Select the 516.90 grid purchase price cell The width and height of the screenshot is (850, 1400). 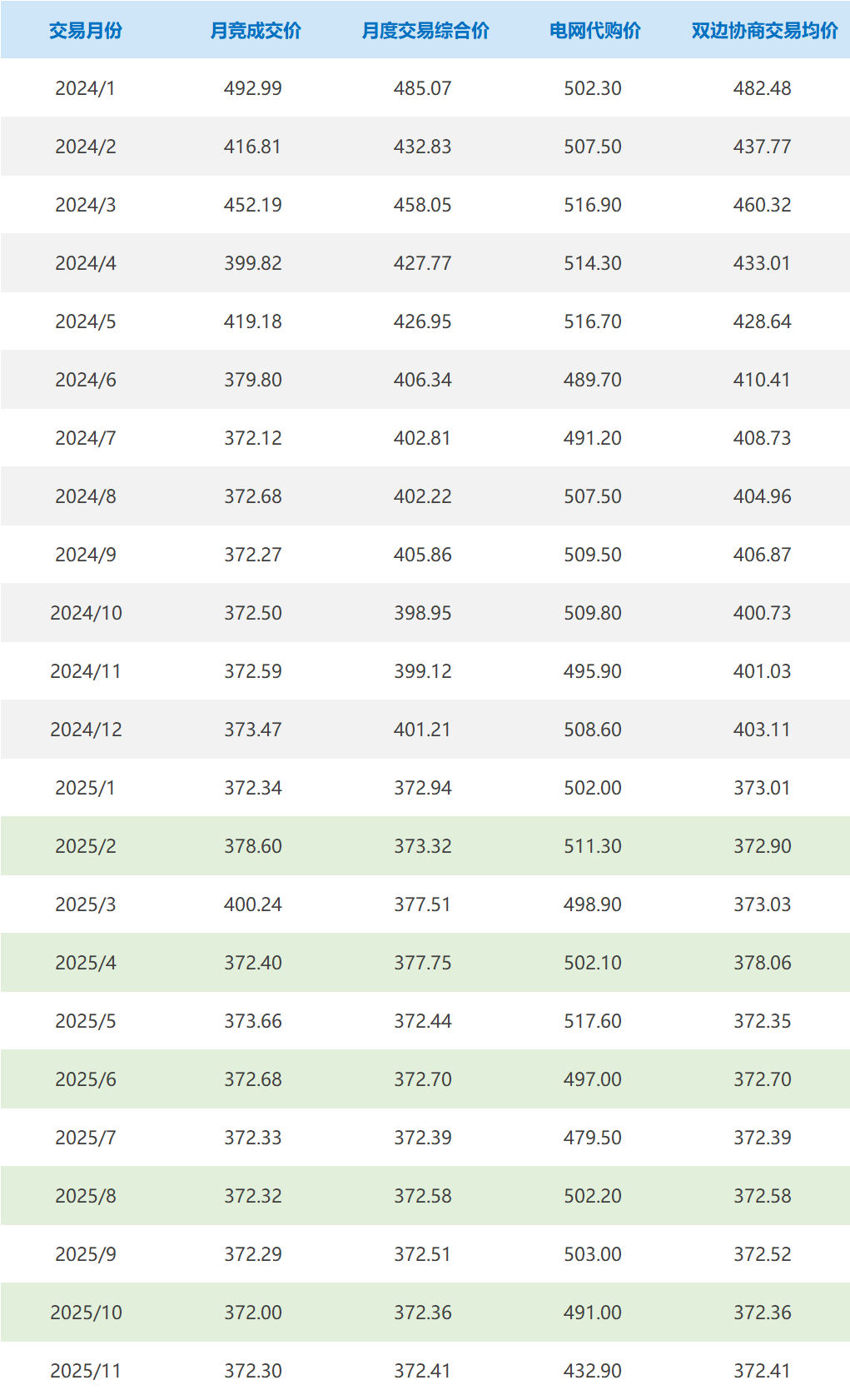tap(593, 205)
